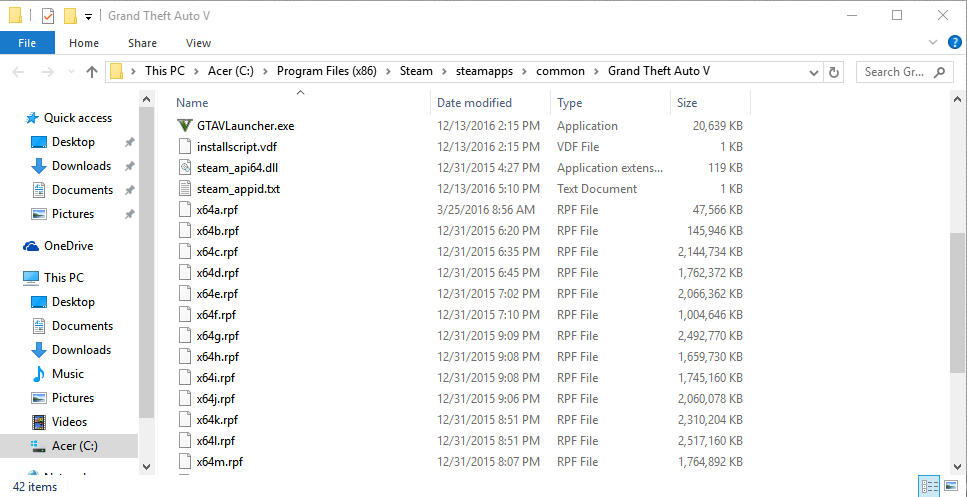967x497 pixels.
Task: Expand the breadcrumb chevron after steamapps
Action: point(525,72)
